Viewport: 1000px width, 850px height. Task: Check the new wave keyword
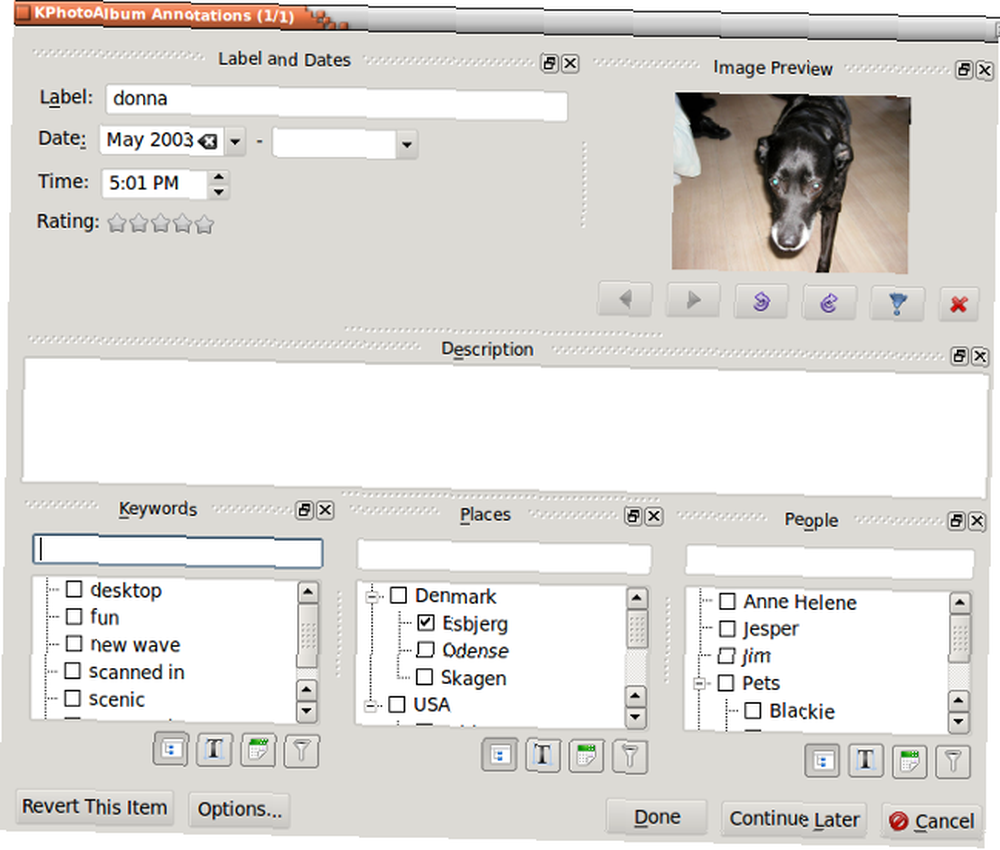(74, 643)
